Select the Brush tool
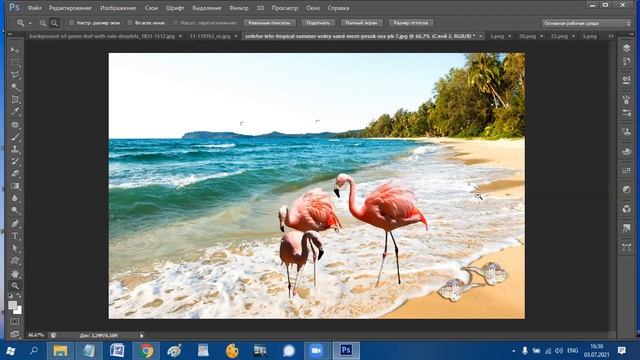 click(15, 137)
